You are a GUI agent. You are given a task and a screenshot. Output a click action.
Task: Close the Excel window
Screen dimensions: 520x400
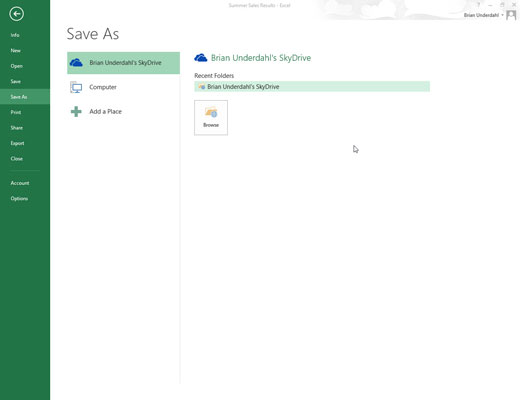pyautogui.click(x=514, y=5)
